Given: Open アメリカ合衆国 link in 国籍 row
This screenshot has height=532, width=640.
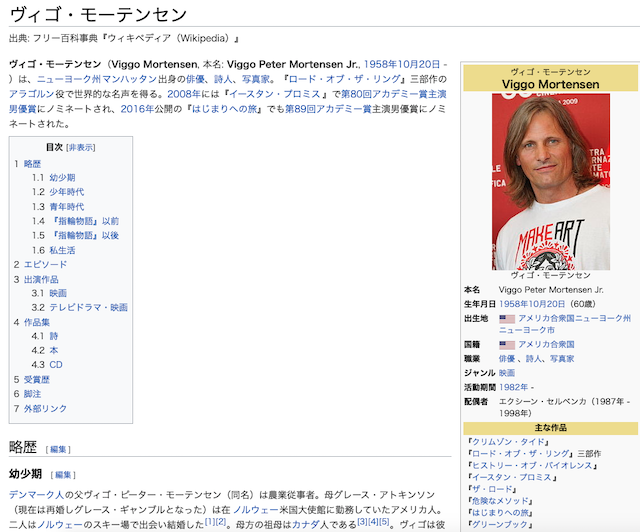Looking at the screenshot, I should point(546,344).
